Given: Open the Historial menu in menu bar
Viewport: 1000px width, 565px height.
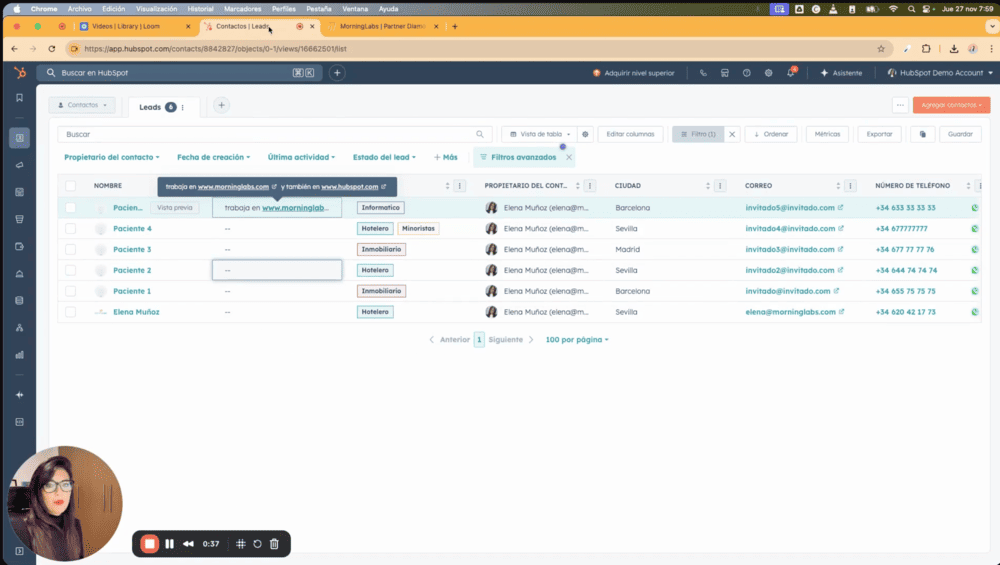Looking at the screenshot, I should (200, 9).
